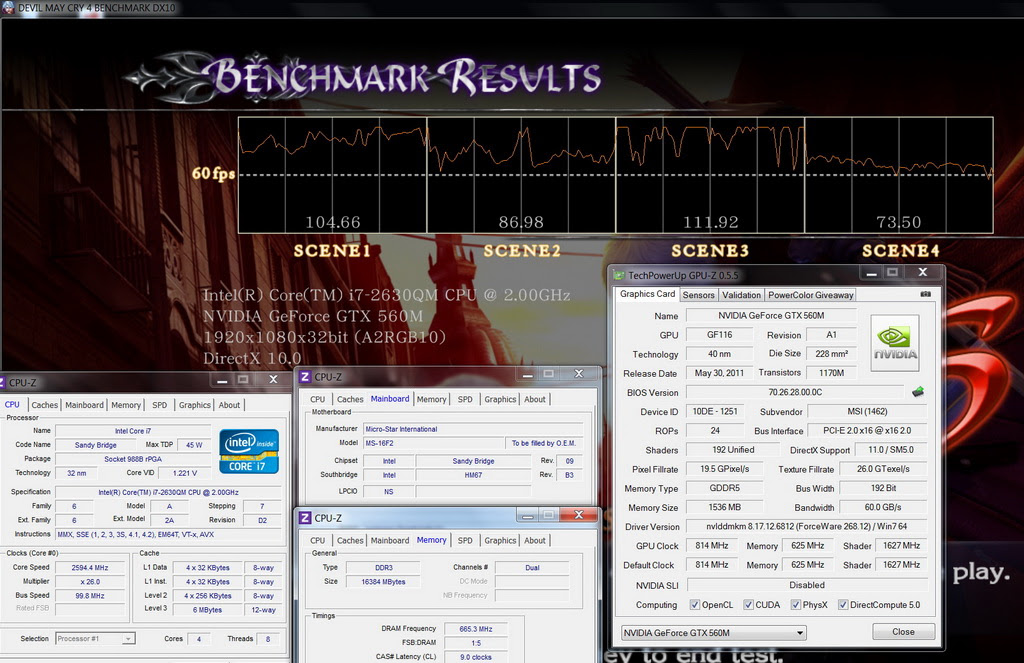This screenshot has width=1024, height=663.
Task: Click the Memory Size value 1536 MB
Action: pos(724,507)
